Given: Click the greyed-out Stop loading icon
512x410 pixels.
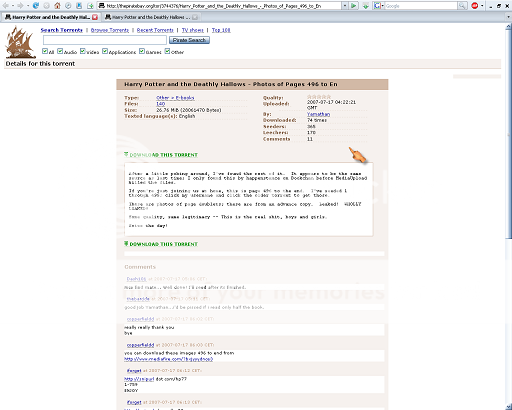Looking at the screenshot, I should click(x=46, y=6).
